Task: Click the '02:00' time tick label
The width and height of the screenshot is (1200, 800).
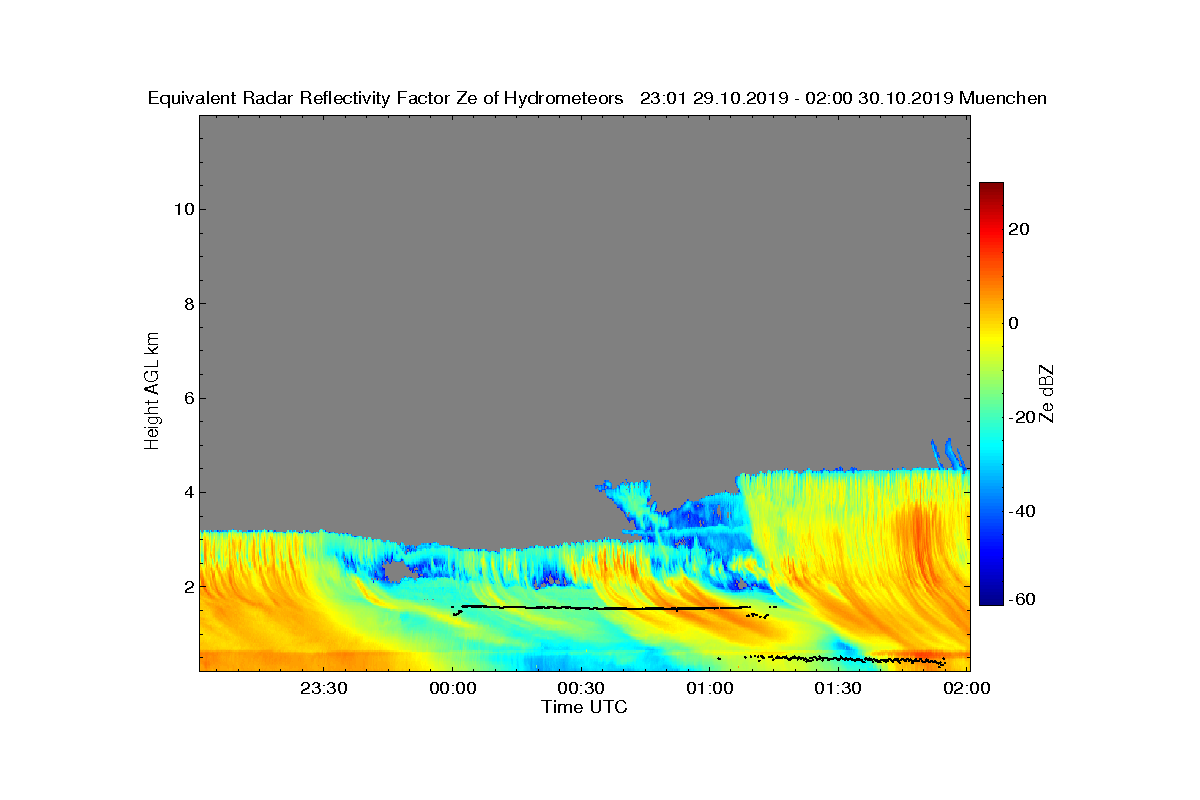Action: (x=967, y=688)
